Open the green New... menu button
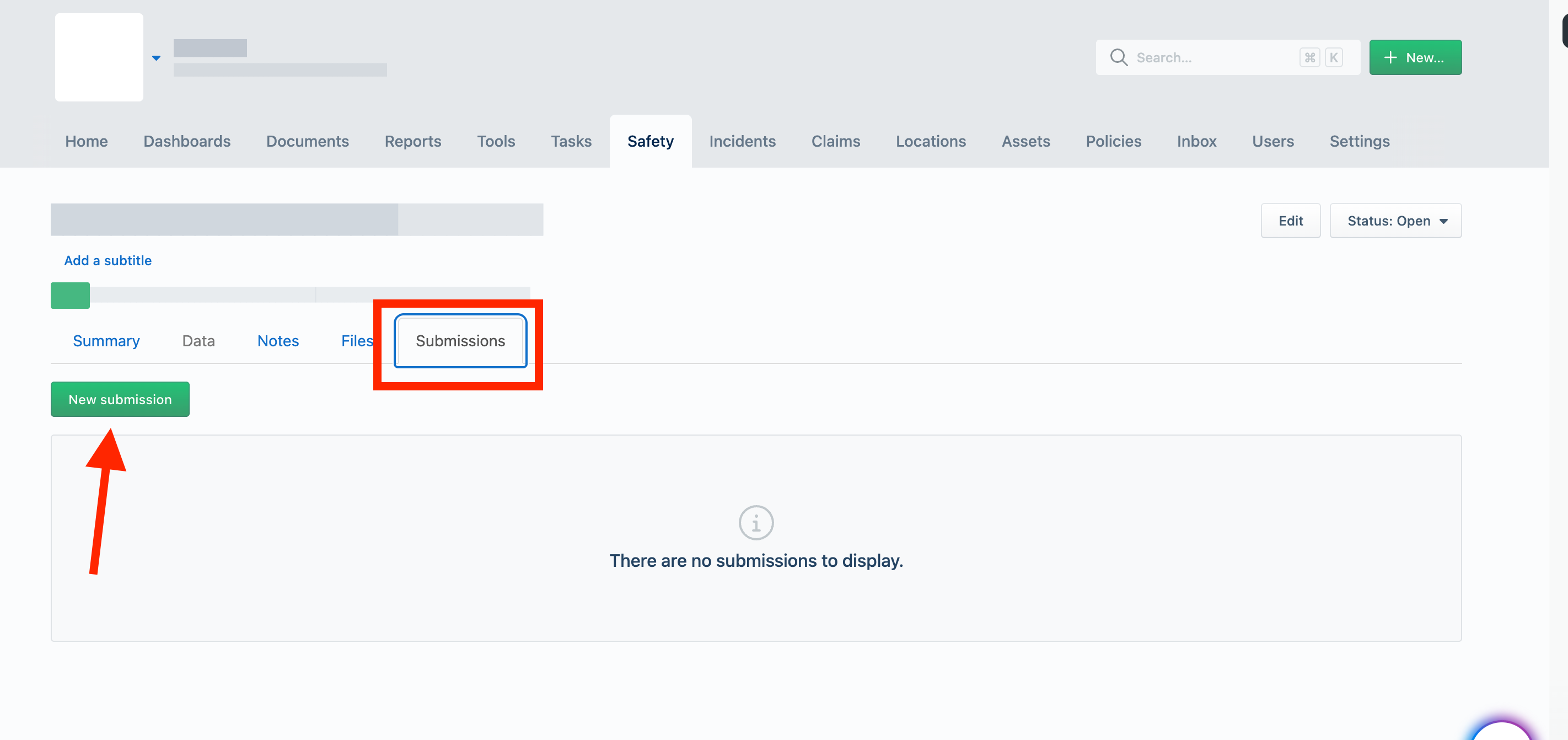This screenshot has height=740, width=1568. click(1415, 57)
